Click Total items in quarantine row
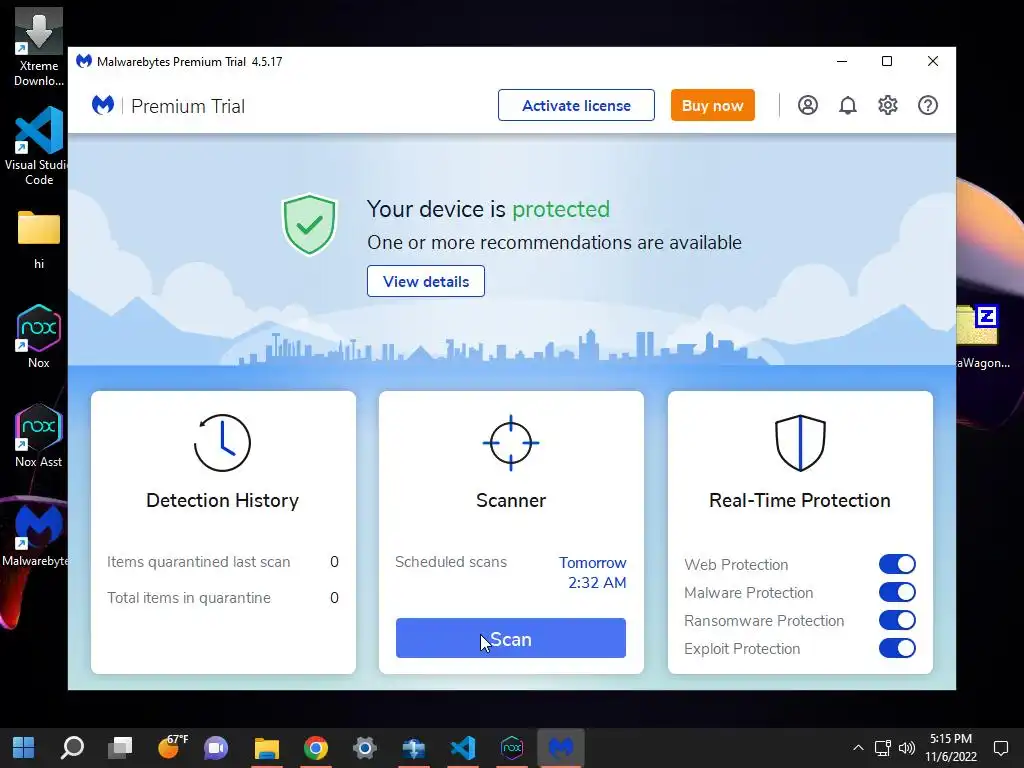The width and height of the screenshot is (1024, 768). coord(223,598)
